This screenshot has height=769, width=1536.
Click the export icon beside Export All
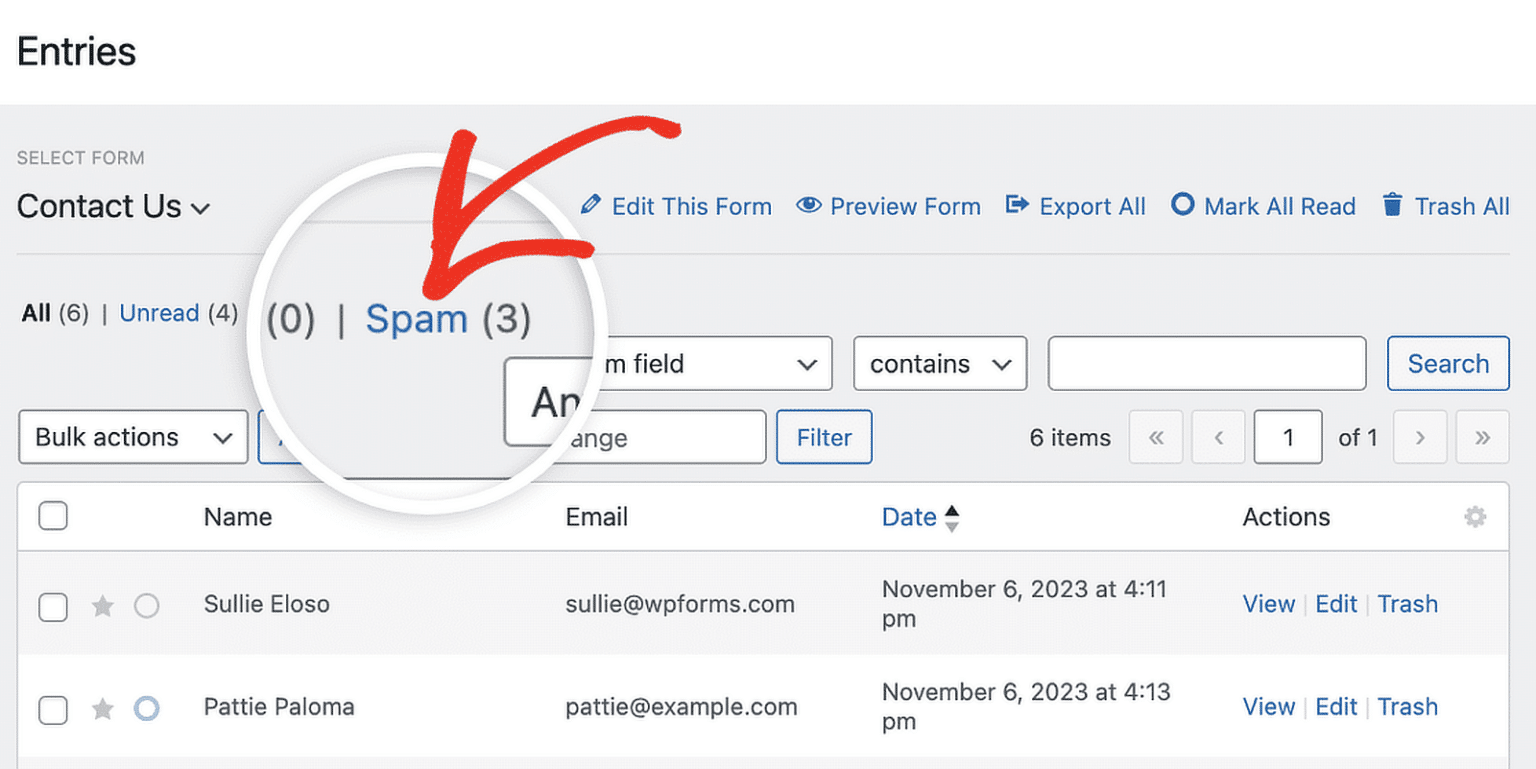[x=1018, y=206]
